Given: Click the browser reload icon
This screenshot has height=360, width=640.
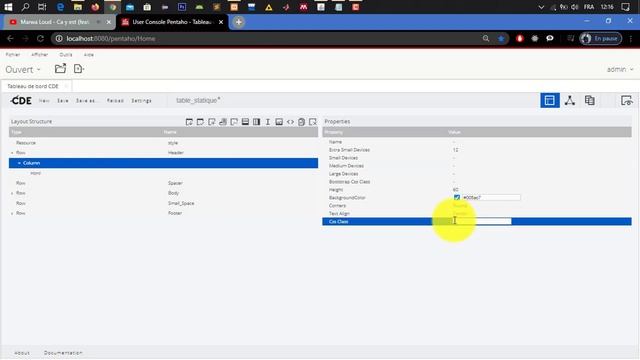Looking at the screenshot, I should coord(40,38).
